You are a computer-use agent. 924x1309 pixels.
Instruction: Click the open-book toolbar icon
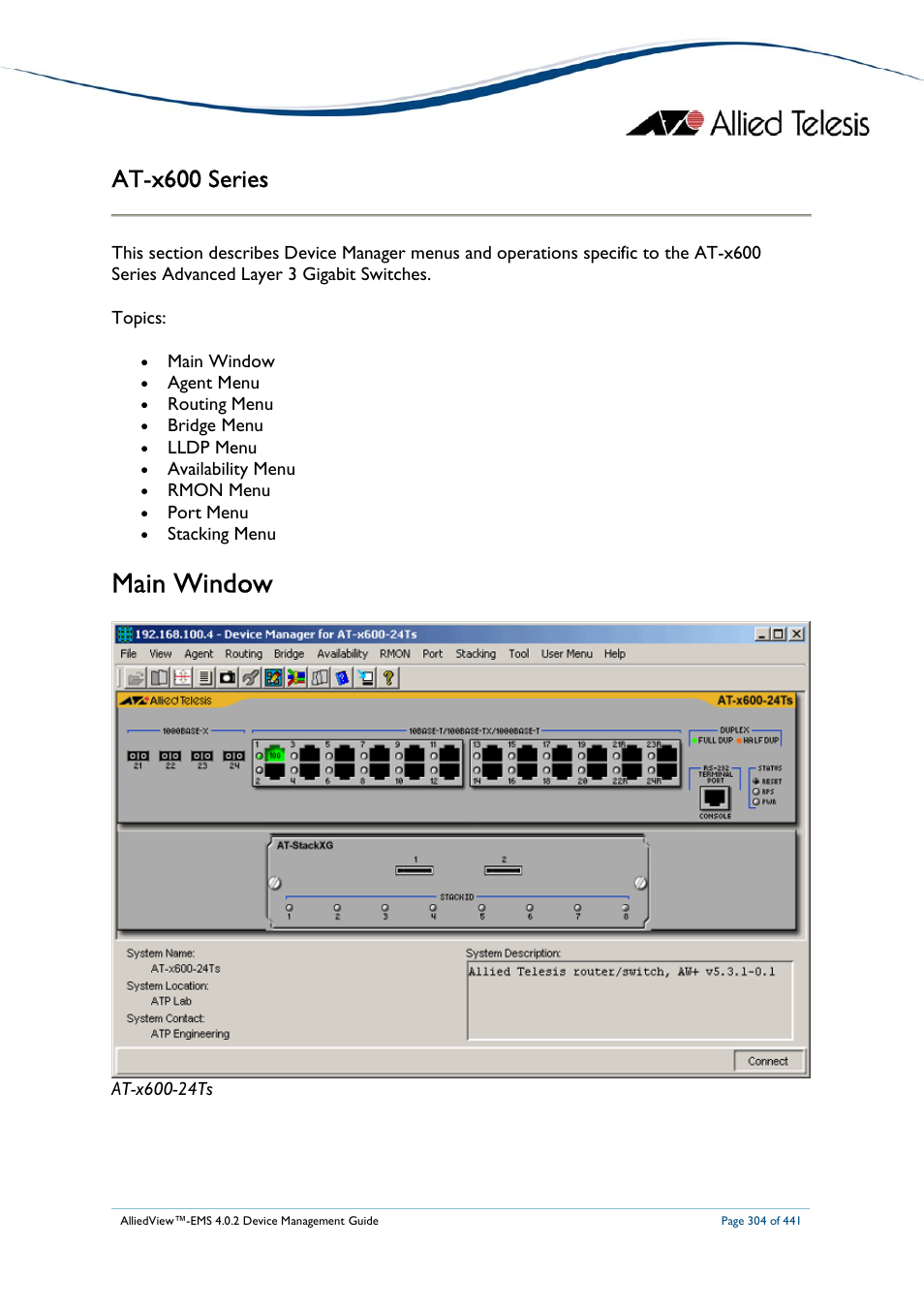[x=159, y=678]
